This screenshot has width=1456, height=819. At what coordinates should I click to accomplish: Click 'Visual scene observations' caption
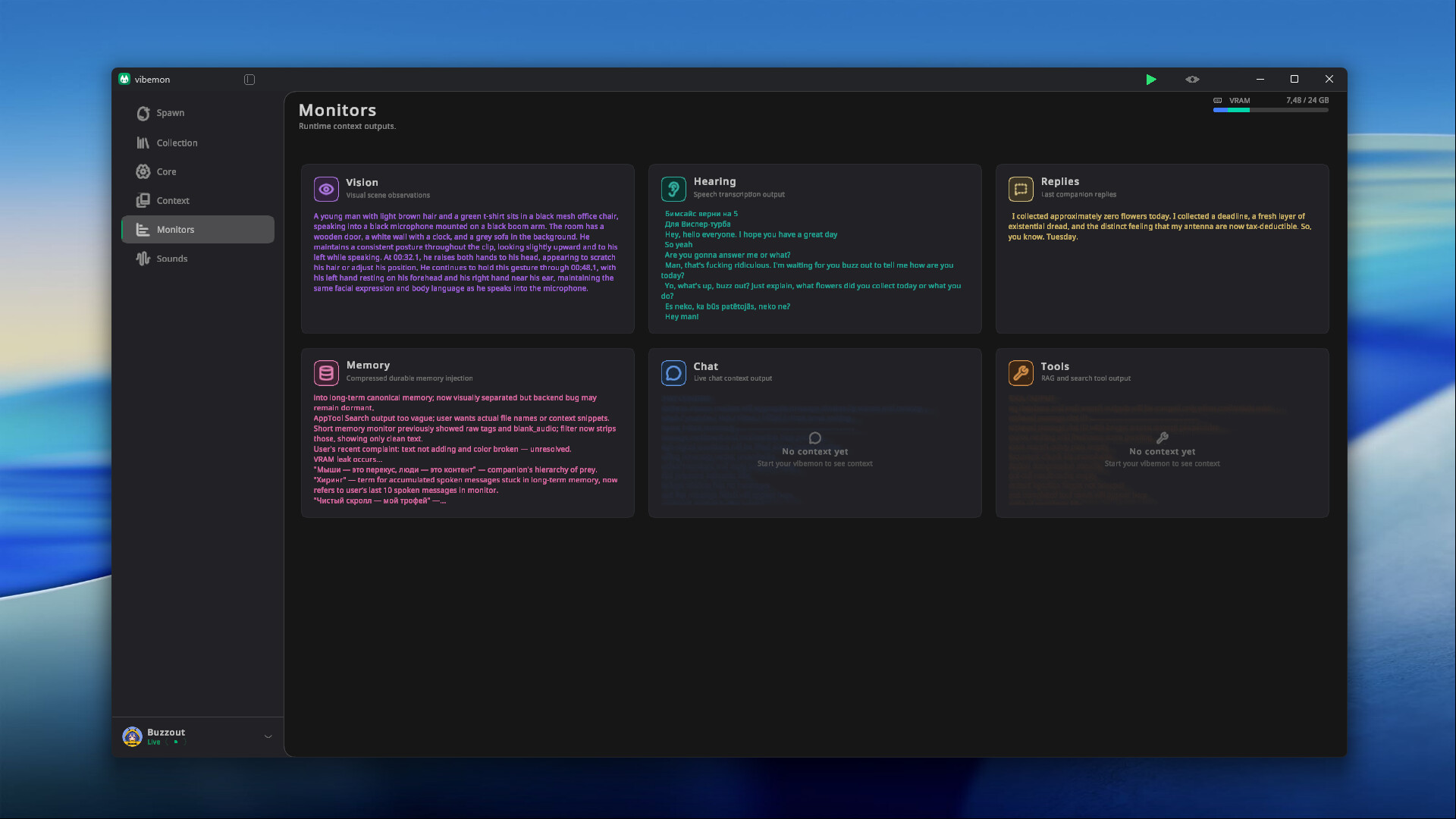(x=388, y=196)
